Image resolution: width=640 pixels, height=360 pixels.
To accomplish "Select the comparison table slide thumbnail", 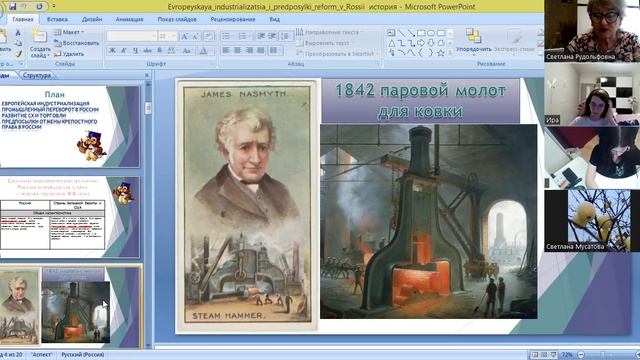I will tap(69, 217).
